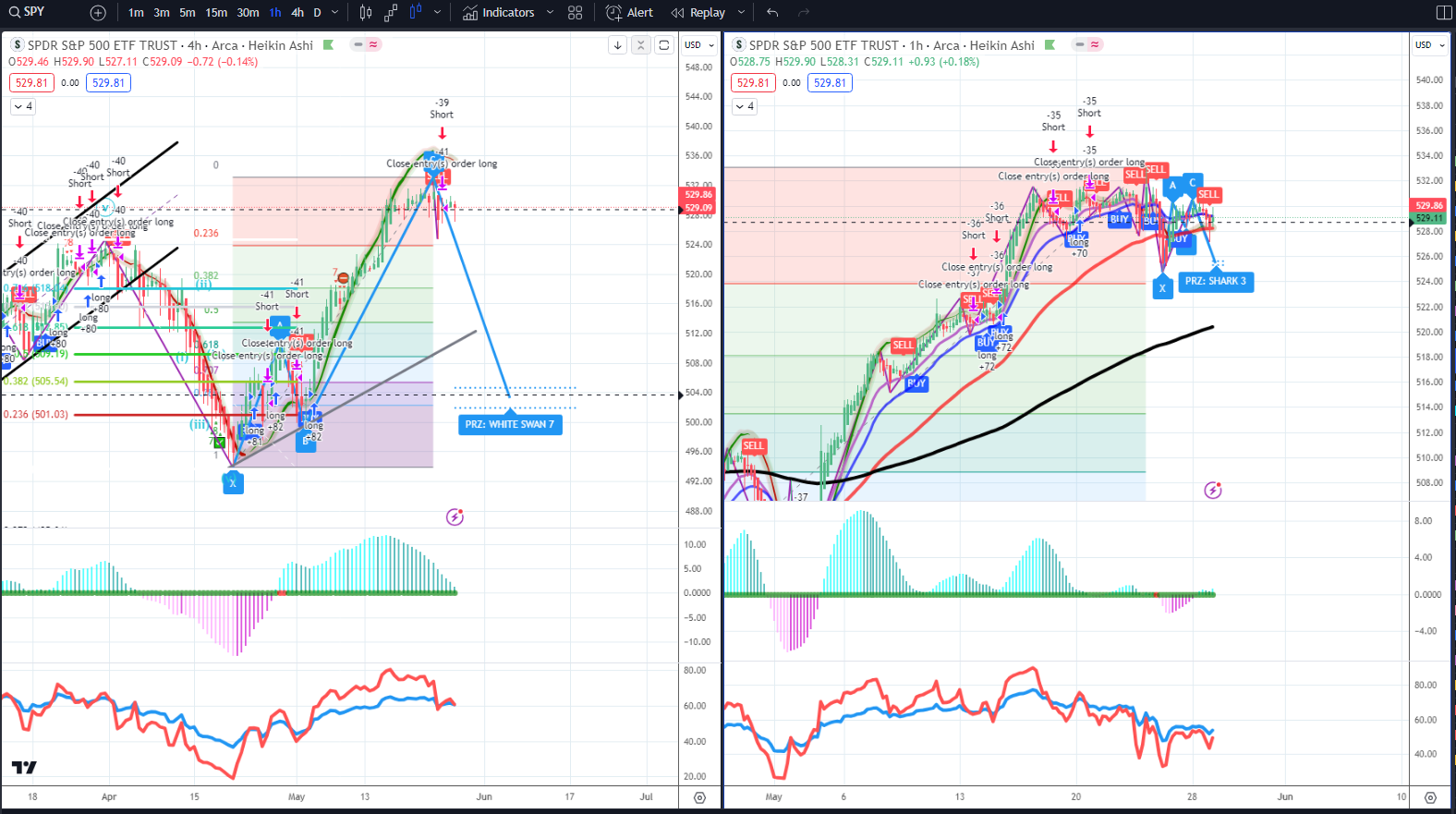Expand the timeframe intervals dropdown
The height and width of the screenshot is (814, 1456).
coord(334,13)
